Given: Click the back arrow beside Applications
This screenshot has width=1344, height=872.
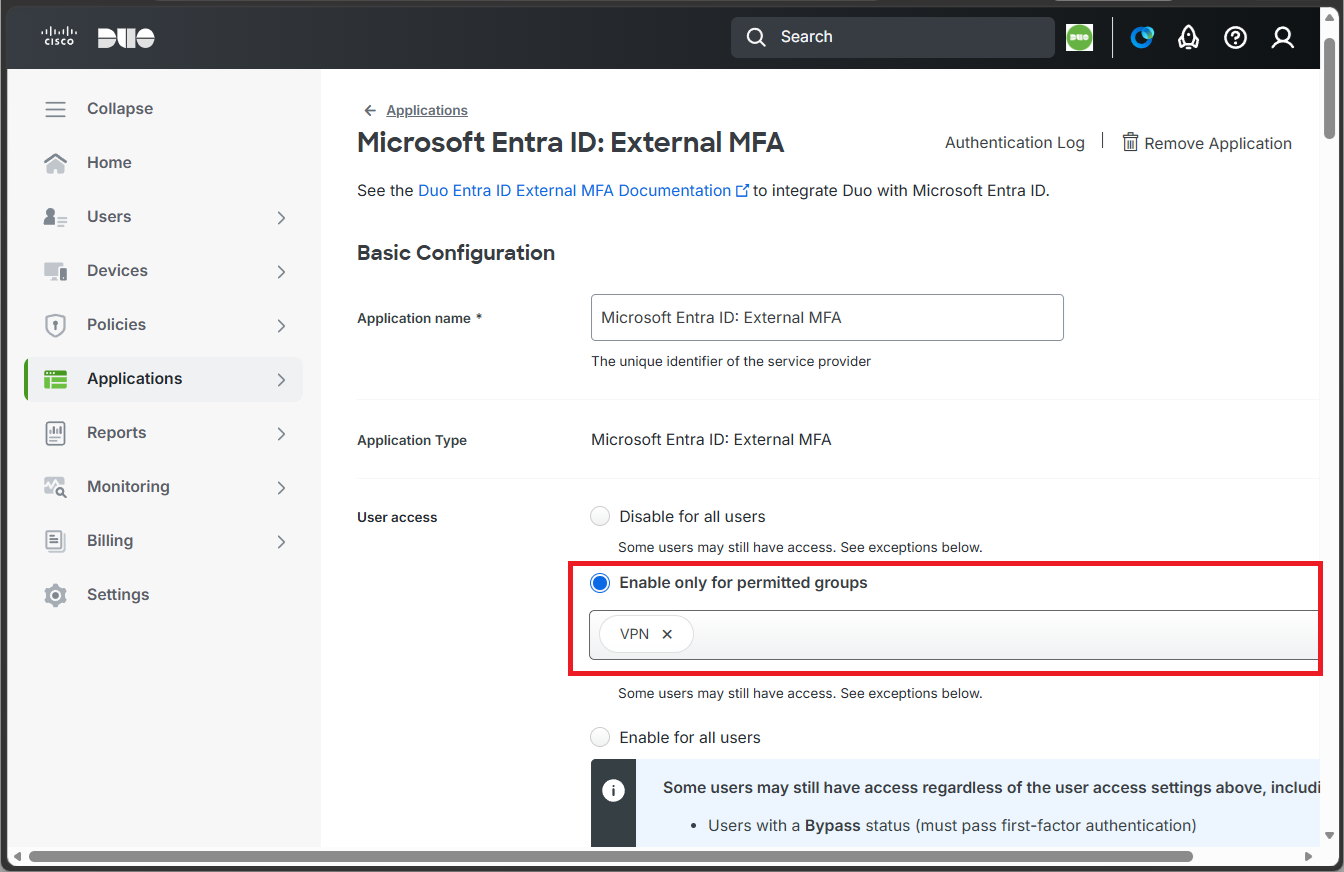Looking at the screenshot, I should (x=370, y=110).
